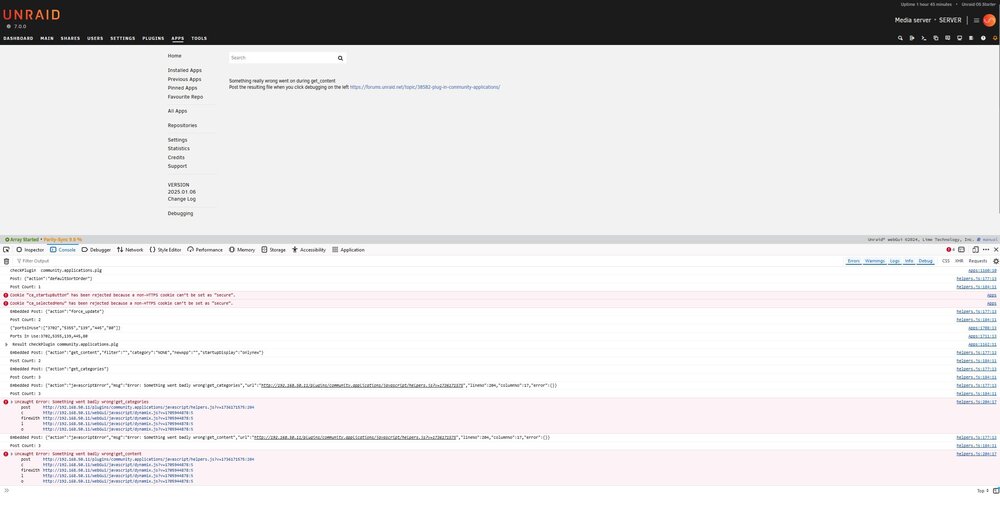Viewport: 1000px width, 508px height.
Task: Toggle split console icon in DevTools
Action: [962, 250]
